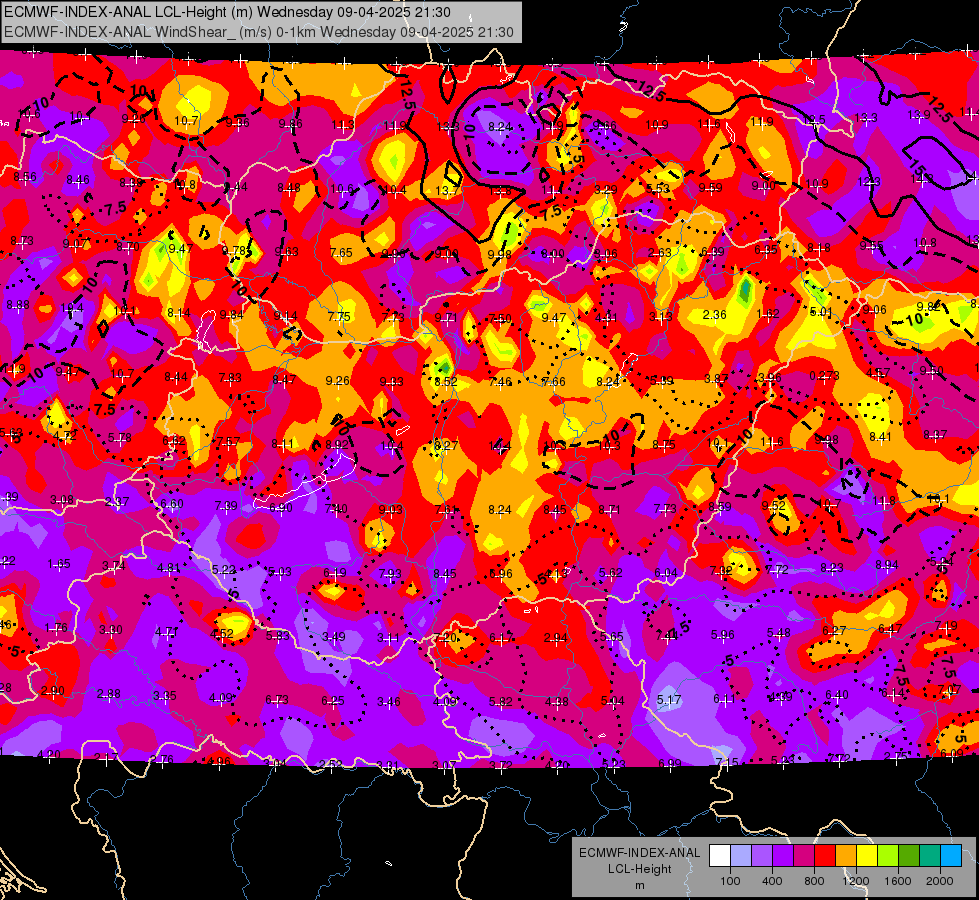
Task: Click the wind shear value 5.01
Action: (822, 311)
